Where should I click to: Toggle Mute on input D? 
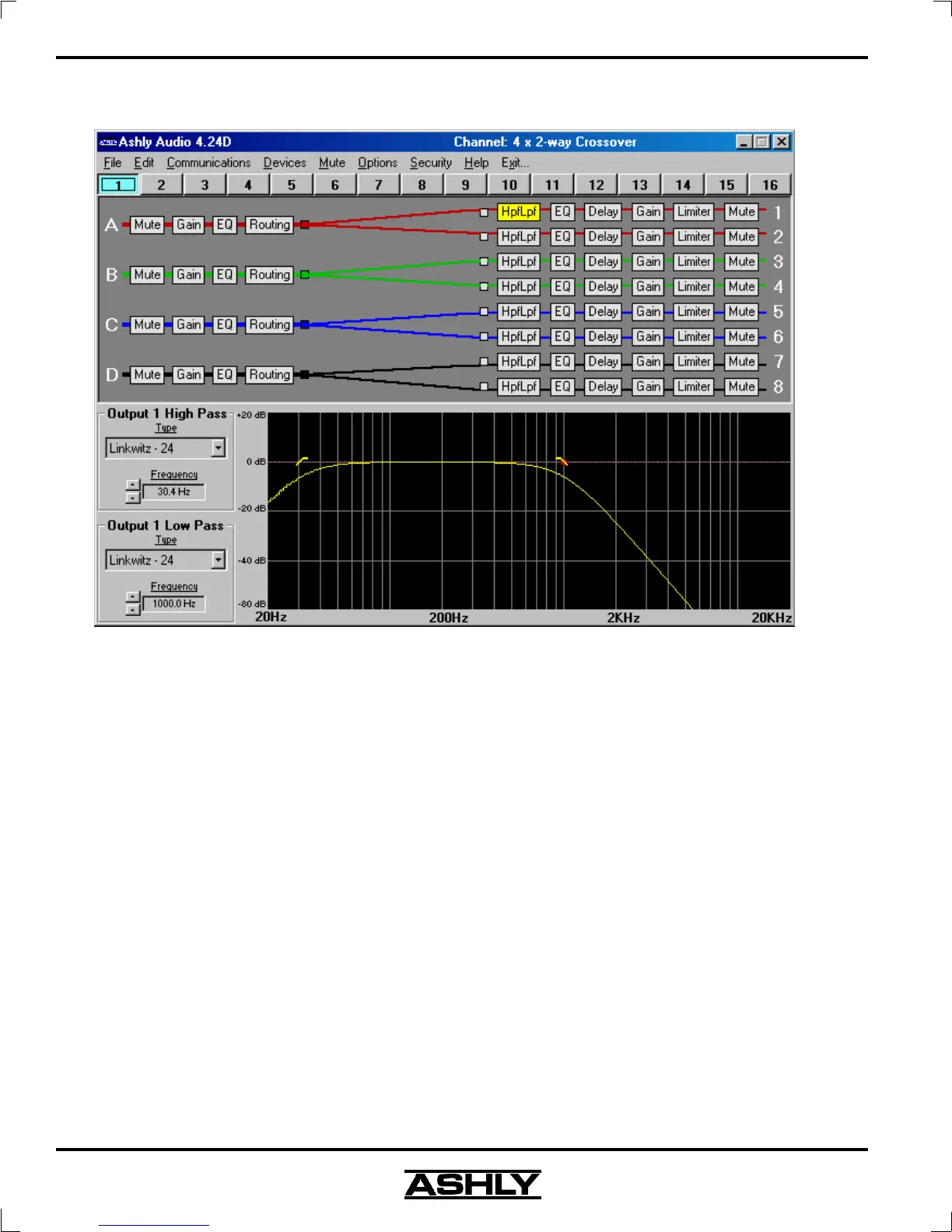pos(147,374)
